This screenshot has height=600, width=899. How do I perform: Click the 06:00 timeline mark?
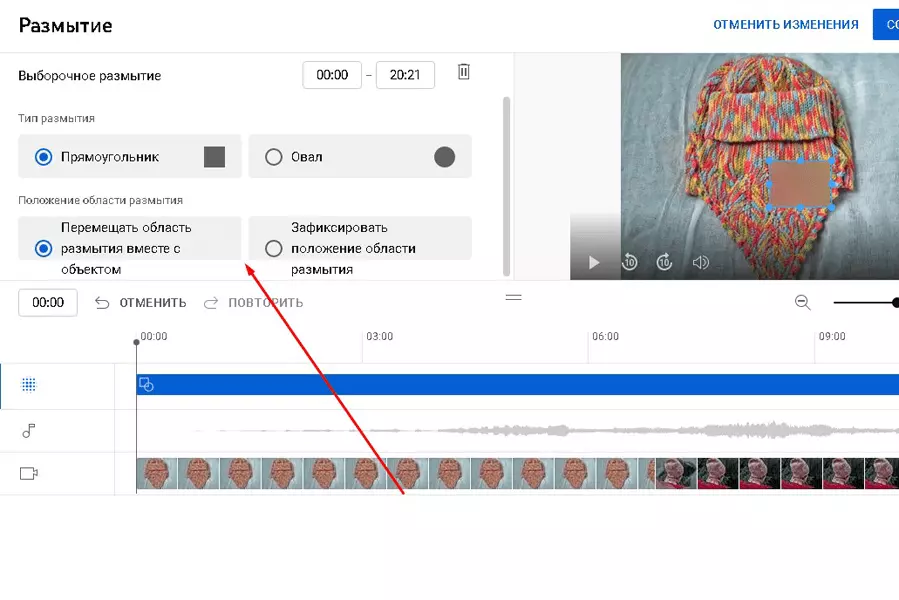(605, 336)
